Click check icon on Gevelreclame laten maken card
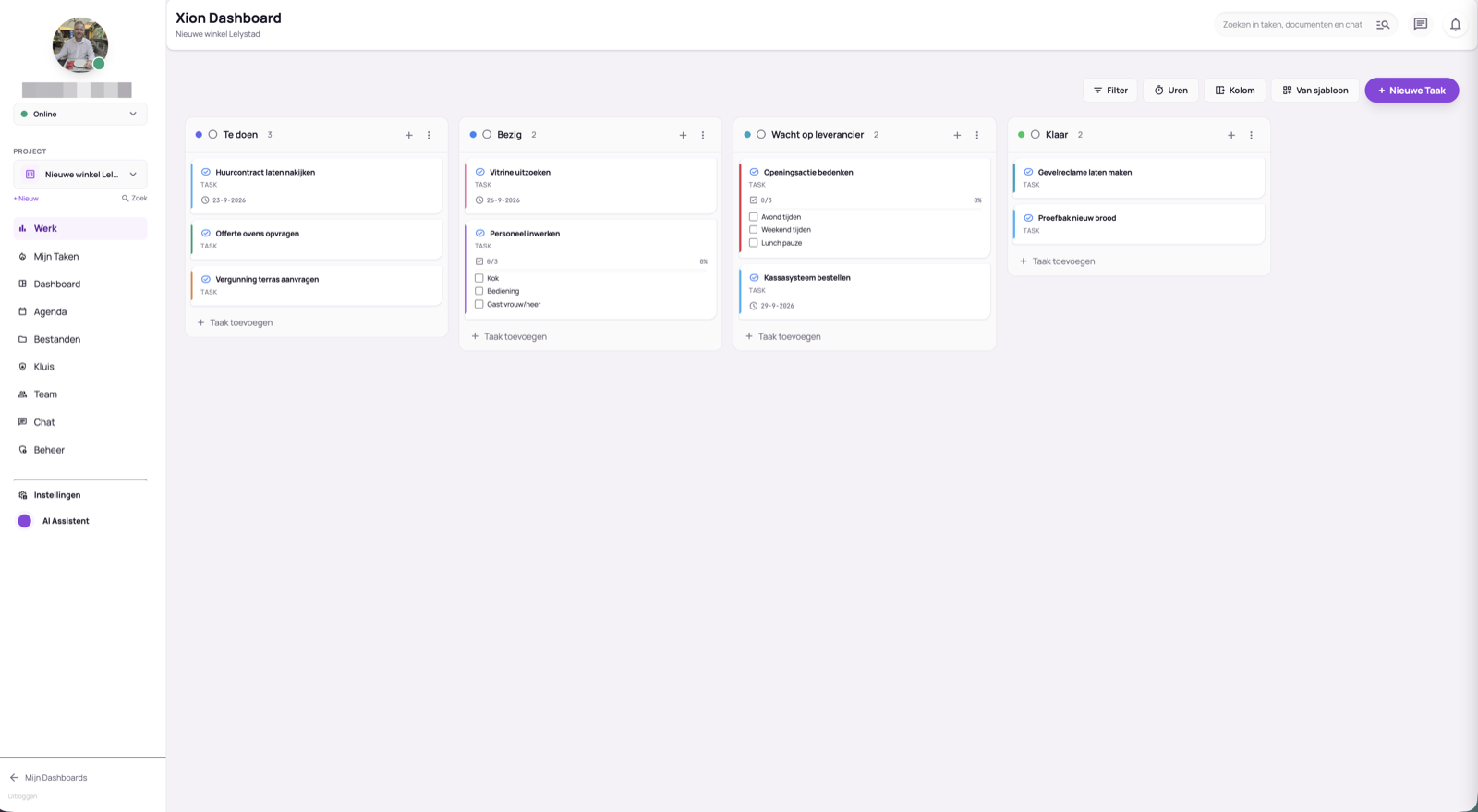The width and height of the screenshot is (1478, 812). 1028,172
